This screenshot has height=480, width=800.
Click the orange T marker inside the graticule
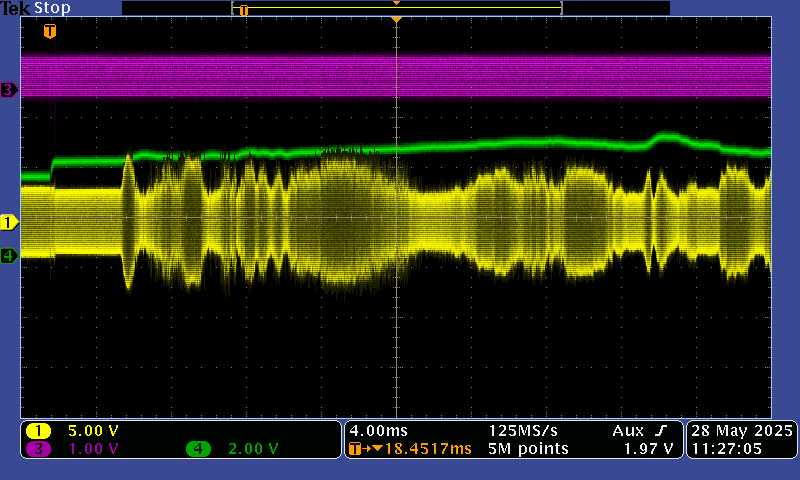pyautogui.click(x=50, y=31)
